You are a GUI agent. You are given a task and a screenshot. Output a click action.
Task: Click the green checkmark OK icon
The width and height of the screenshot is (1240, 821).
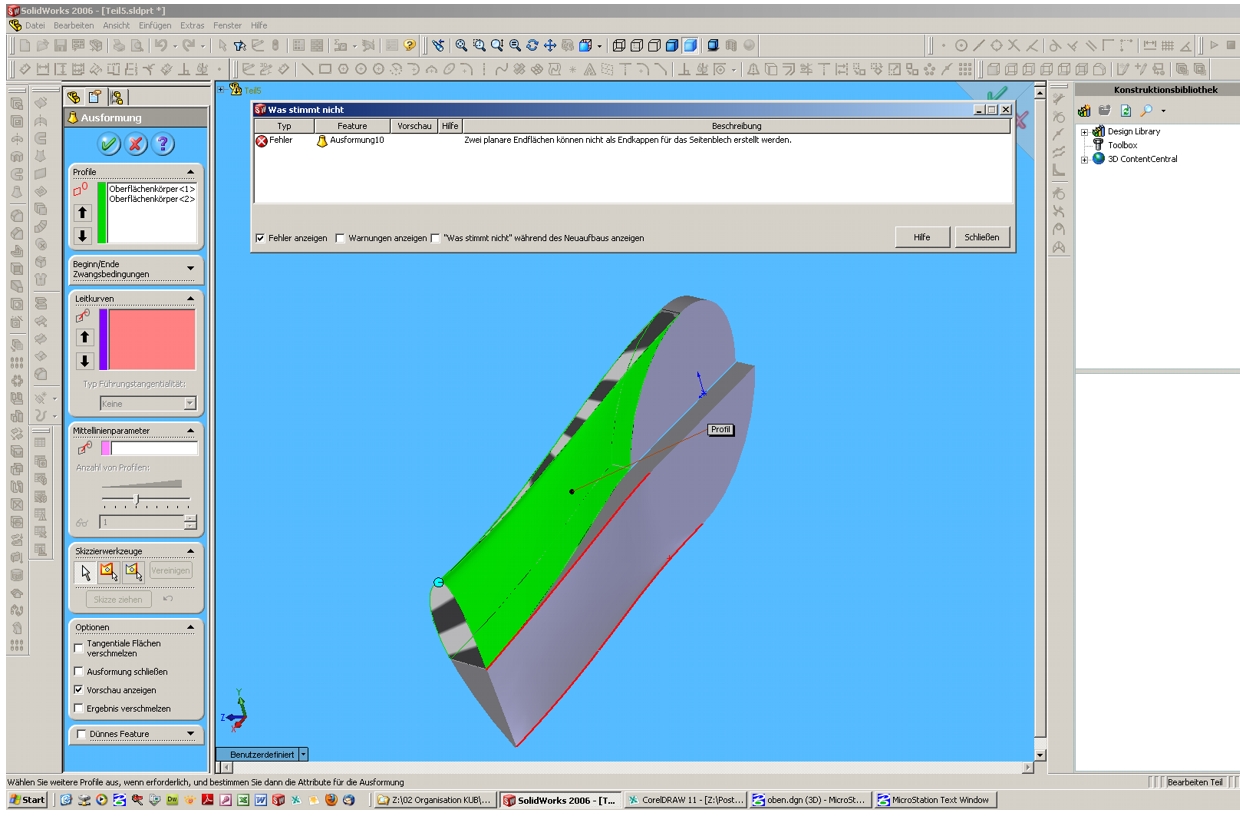pos(110,144)
